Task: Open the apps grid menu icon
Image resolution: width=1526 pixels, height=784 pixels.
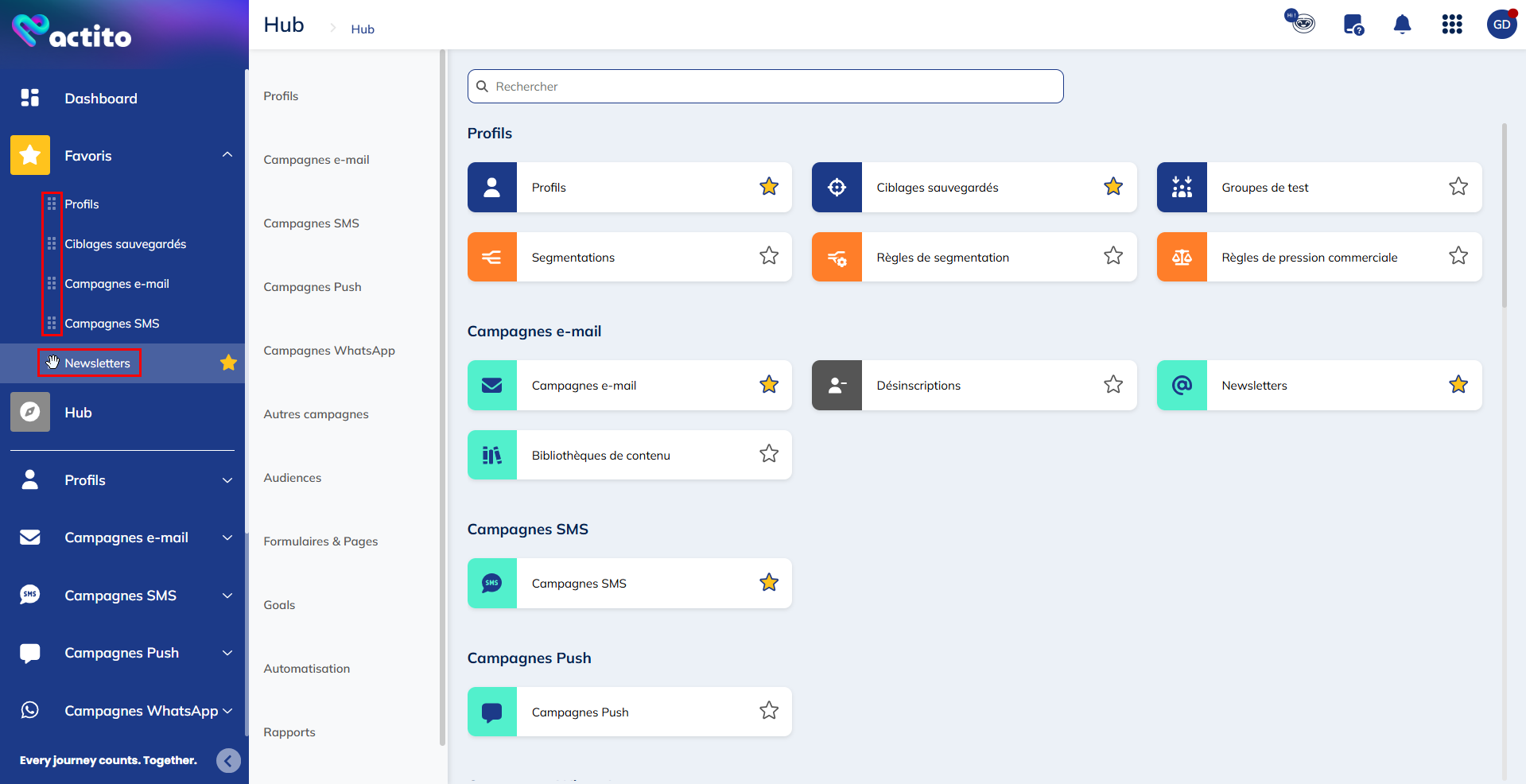Action: pos(1451,25)
